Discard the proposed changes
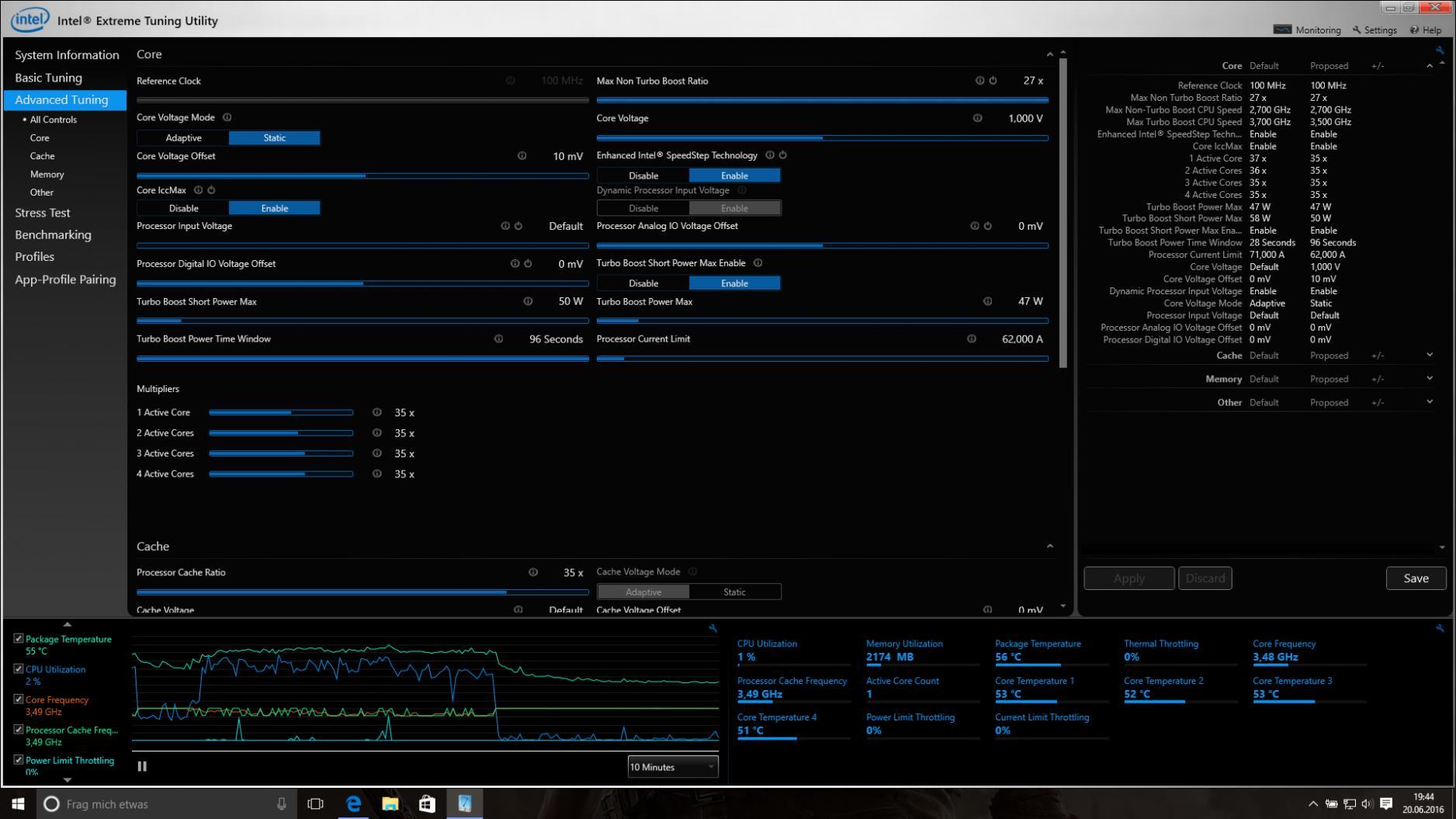 (1205, 578)
